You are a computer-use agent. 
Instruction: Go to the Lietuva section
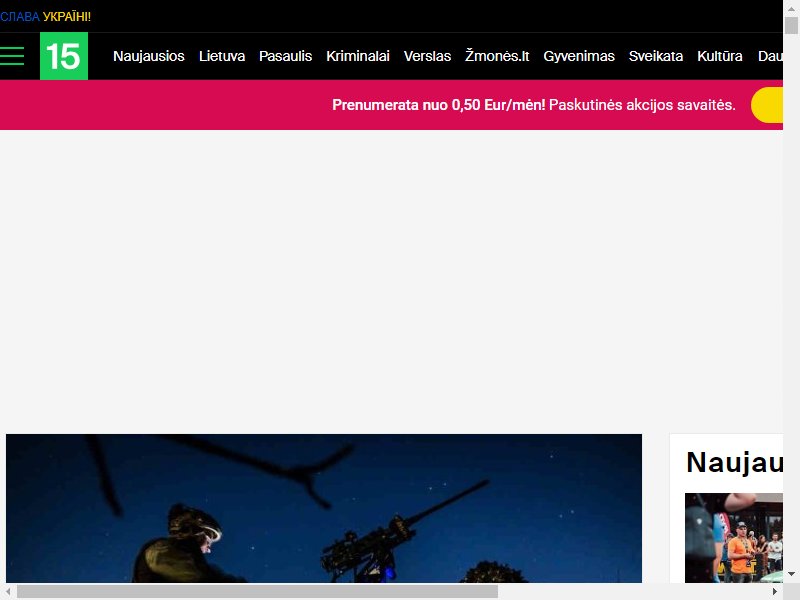(222, 56)
